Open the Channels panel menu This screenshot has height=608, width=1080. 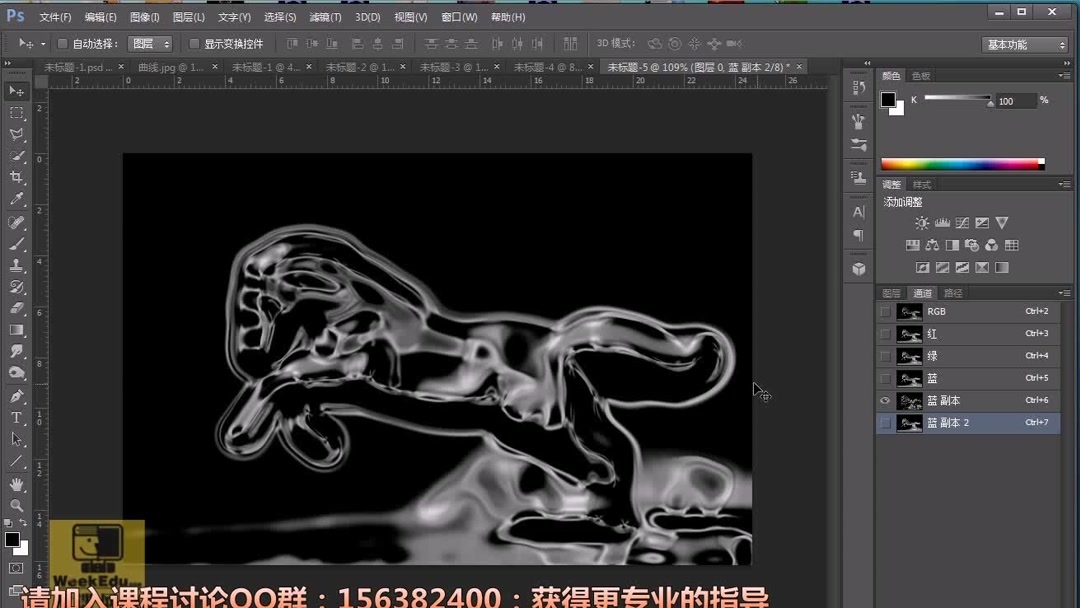(1065, 293)
